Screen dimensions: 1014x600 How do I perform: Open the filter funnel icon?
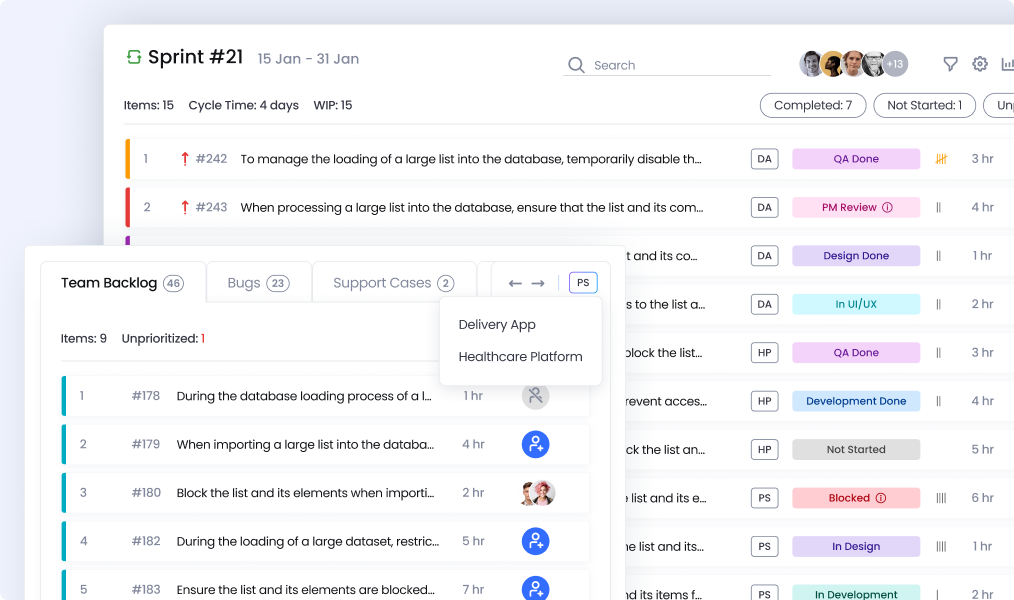(950, 64)
